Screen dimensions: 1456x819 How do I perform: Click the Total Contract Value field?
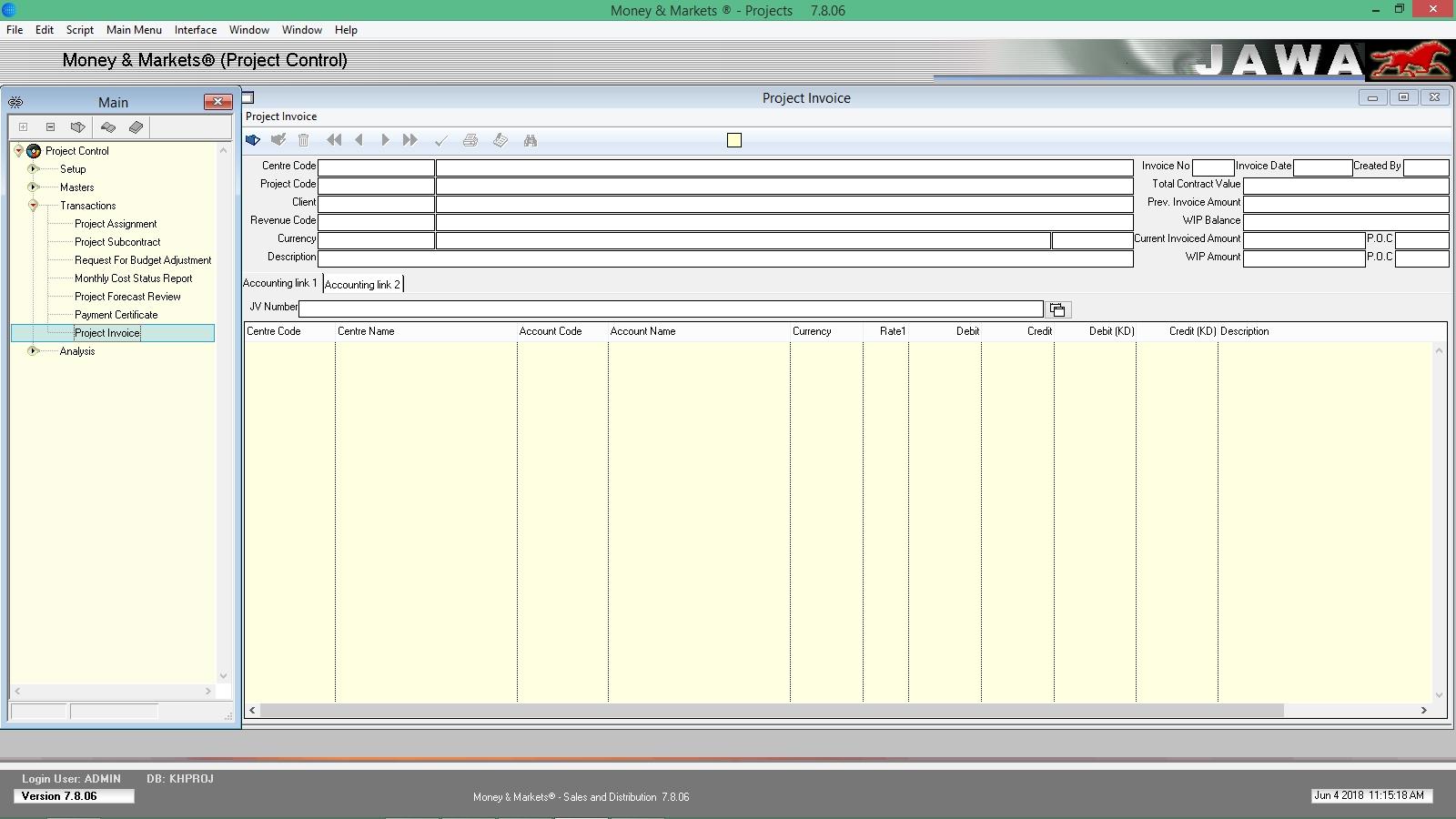point(1346,186)
